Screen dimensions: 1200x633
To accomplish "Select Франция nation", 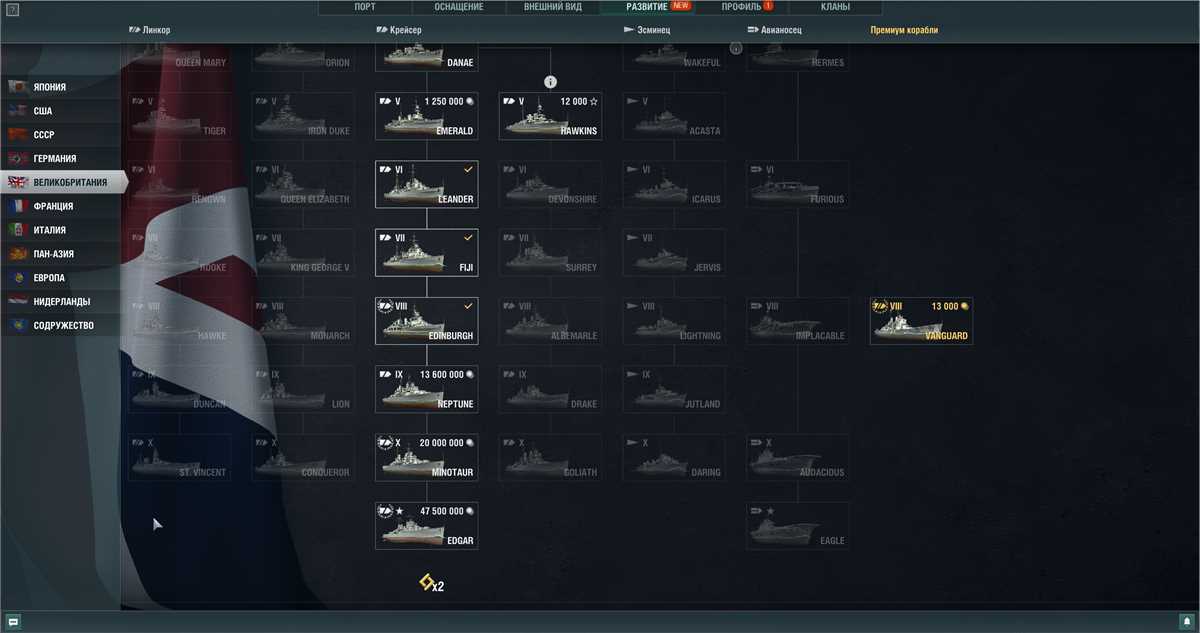I will pyautogui.click(x=62, y=206).
